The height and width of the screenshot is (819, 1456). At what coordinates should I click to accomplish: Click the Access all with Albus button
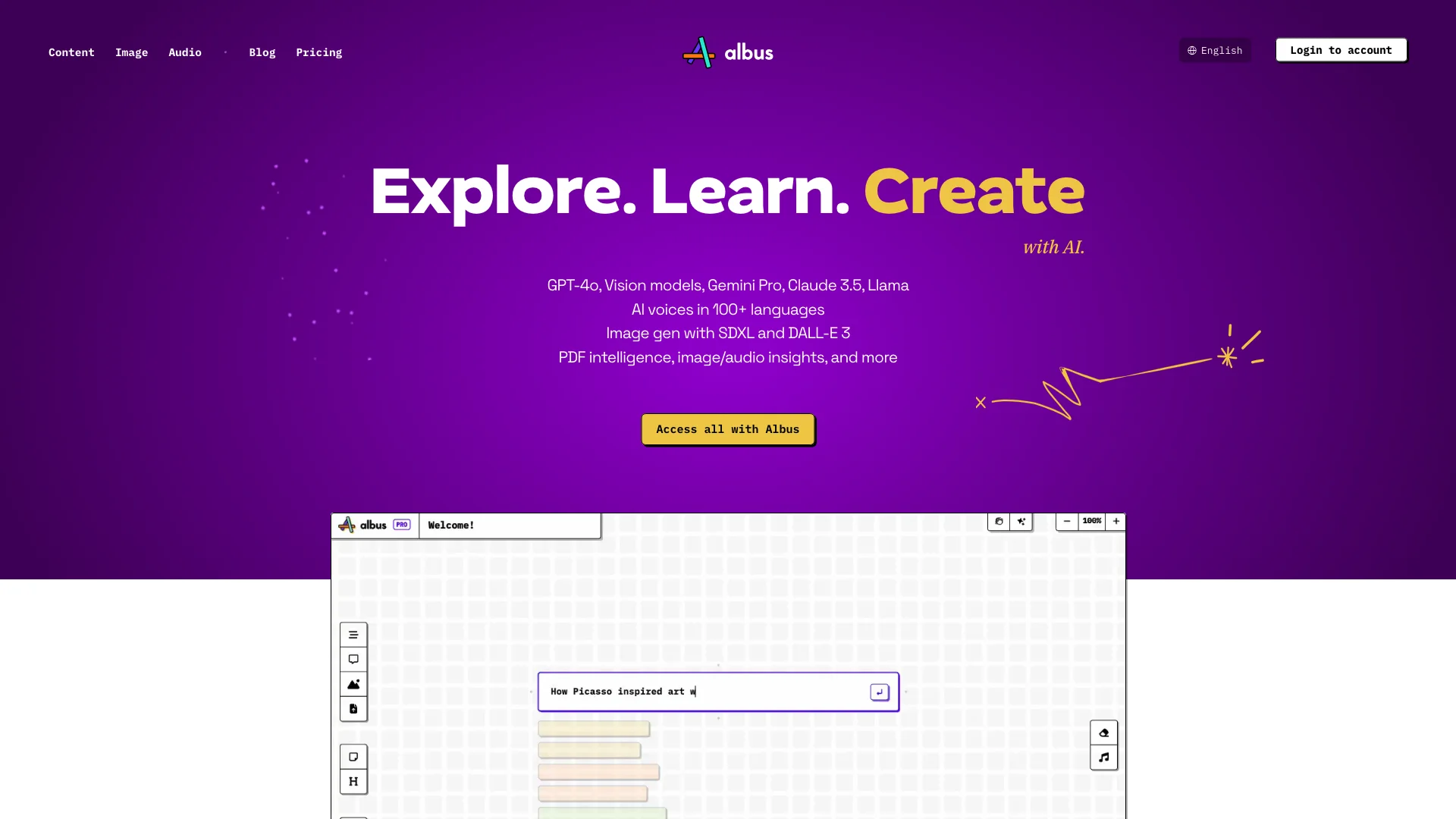click(728, 429)
